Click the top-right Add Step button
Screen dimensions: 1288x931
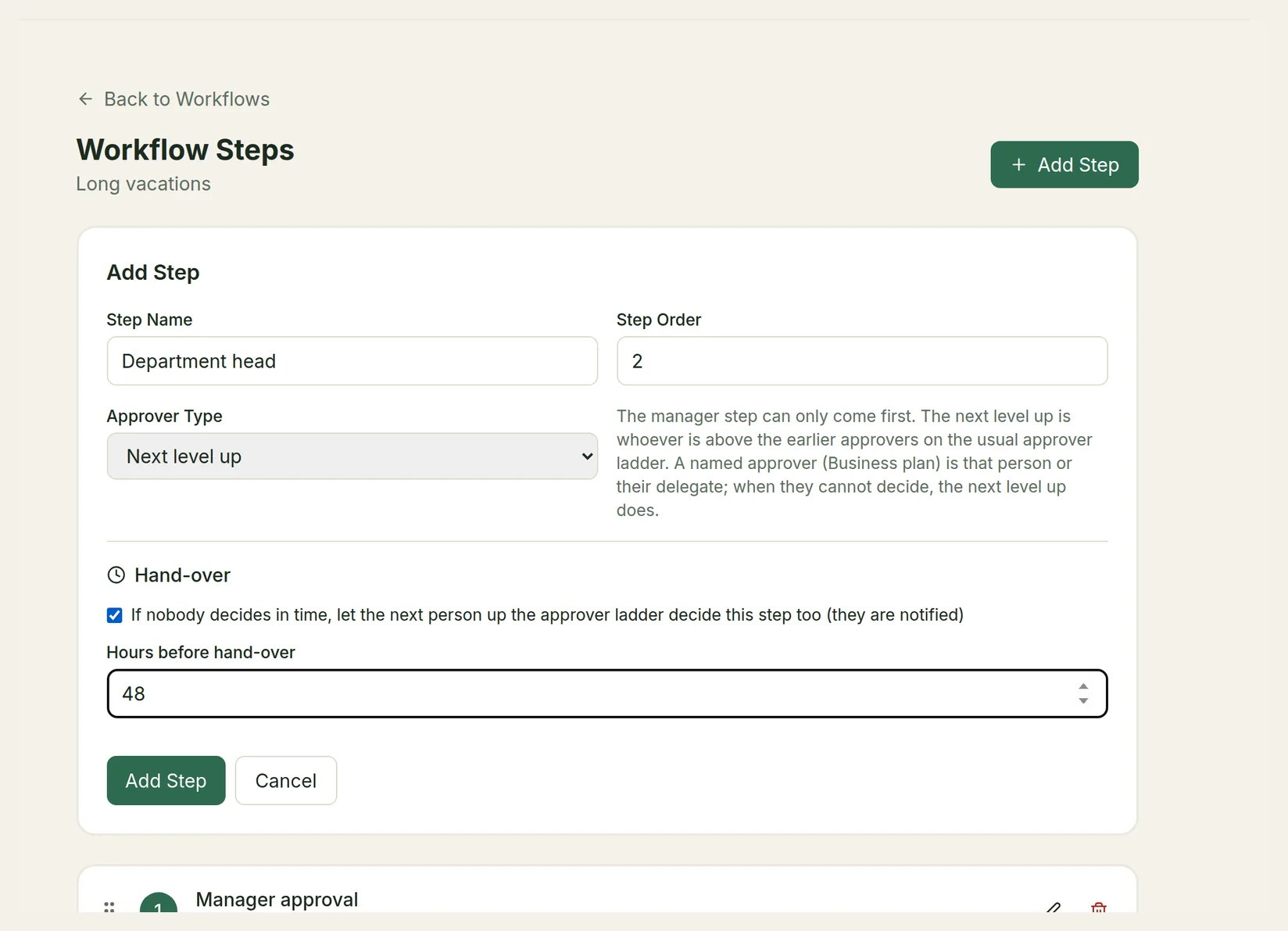(1064, 165)
